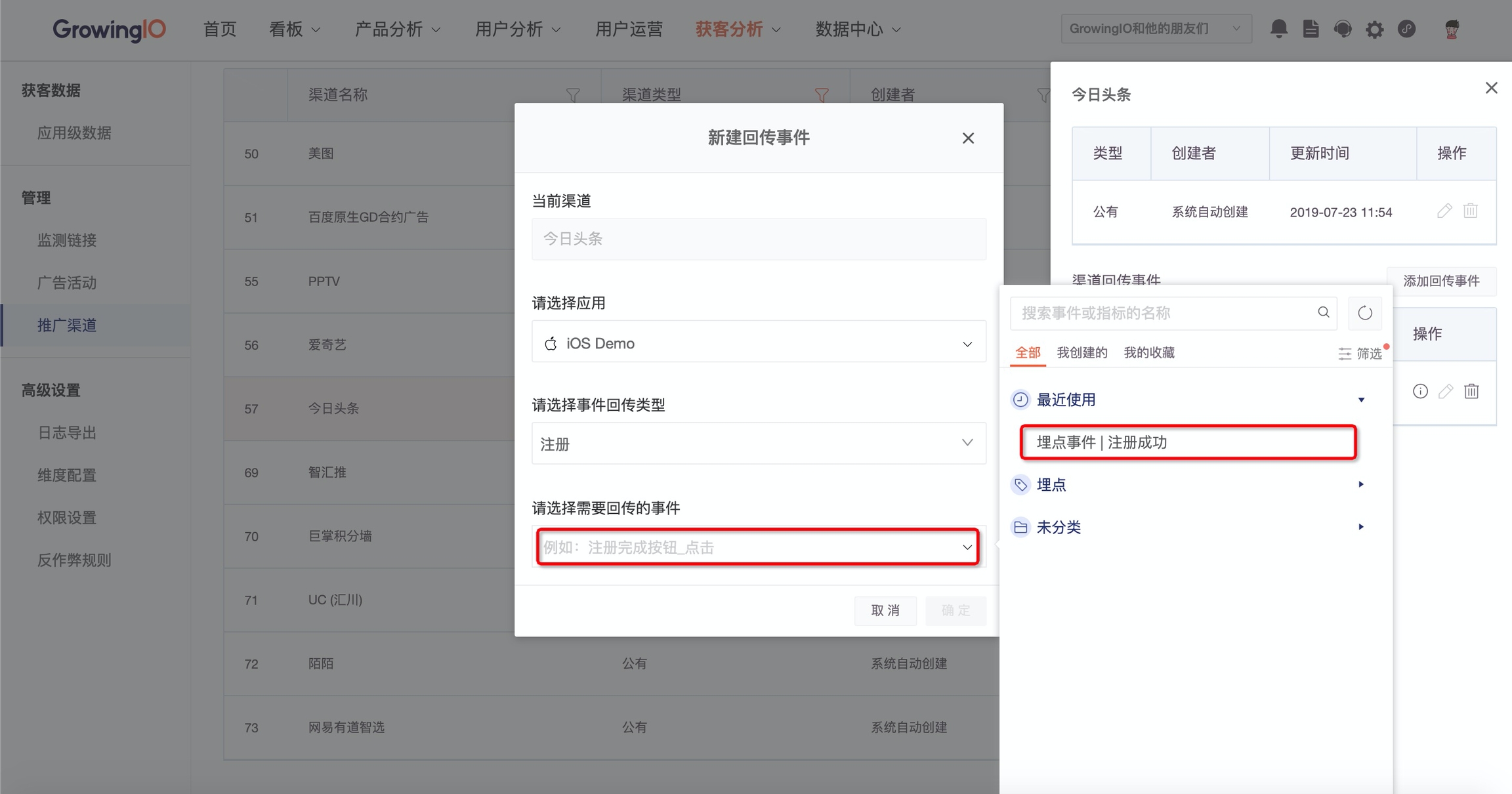Open the settings gear in top bar
Viewport: 1512px width, 794px height.
coord(1374,29)
